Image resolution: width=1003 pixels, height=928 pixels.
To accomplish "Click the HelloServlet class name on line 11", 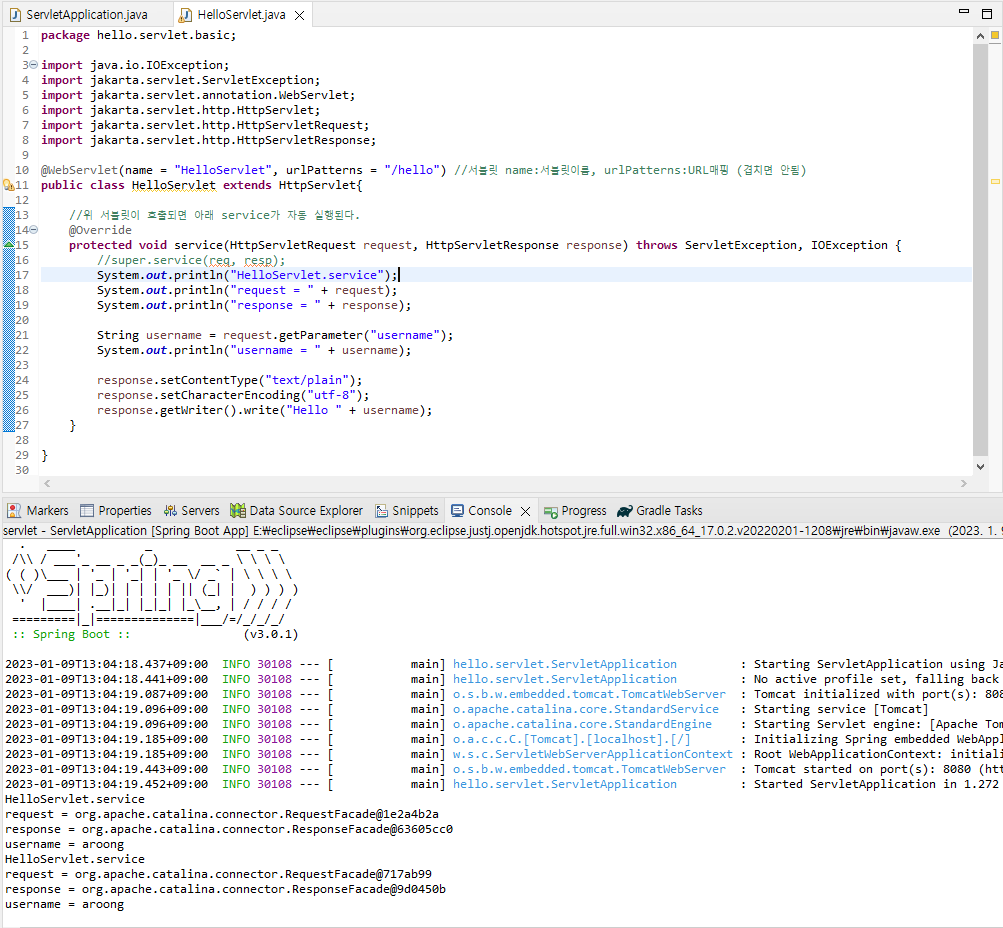I will coord(173,185).
